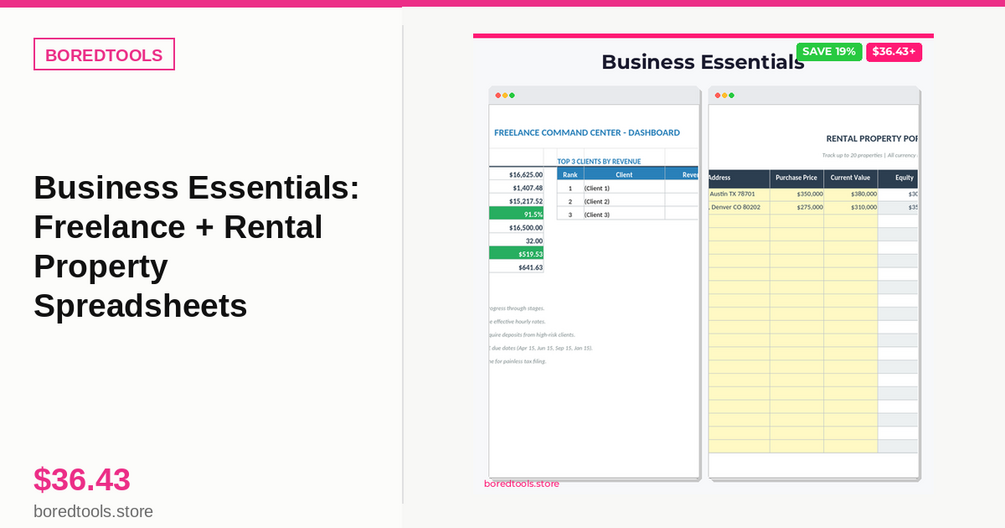Open the Freelance Command Center dashboard preview
The image size is (1005, 528).
[x=594, y=283]
